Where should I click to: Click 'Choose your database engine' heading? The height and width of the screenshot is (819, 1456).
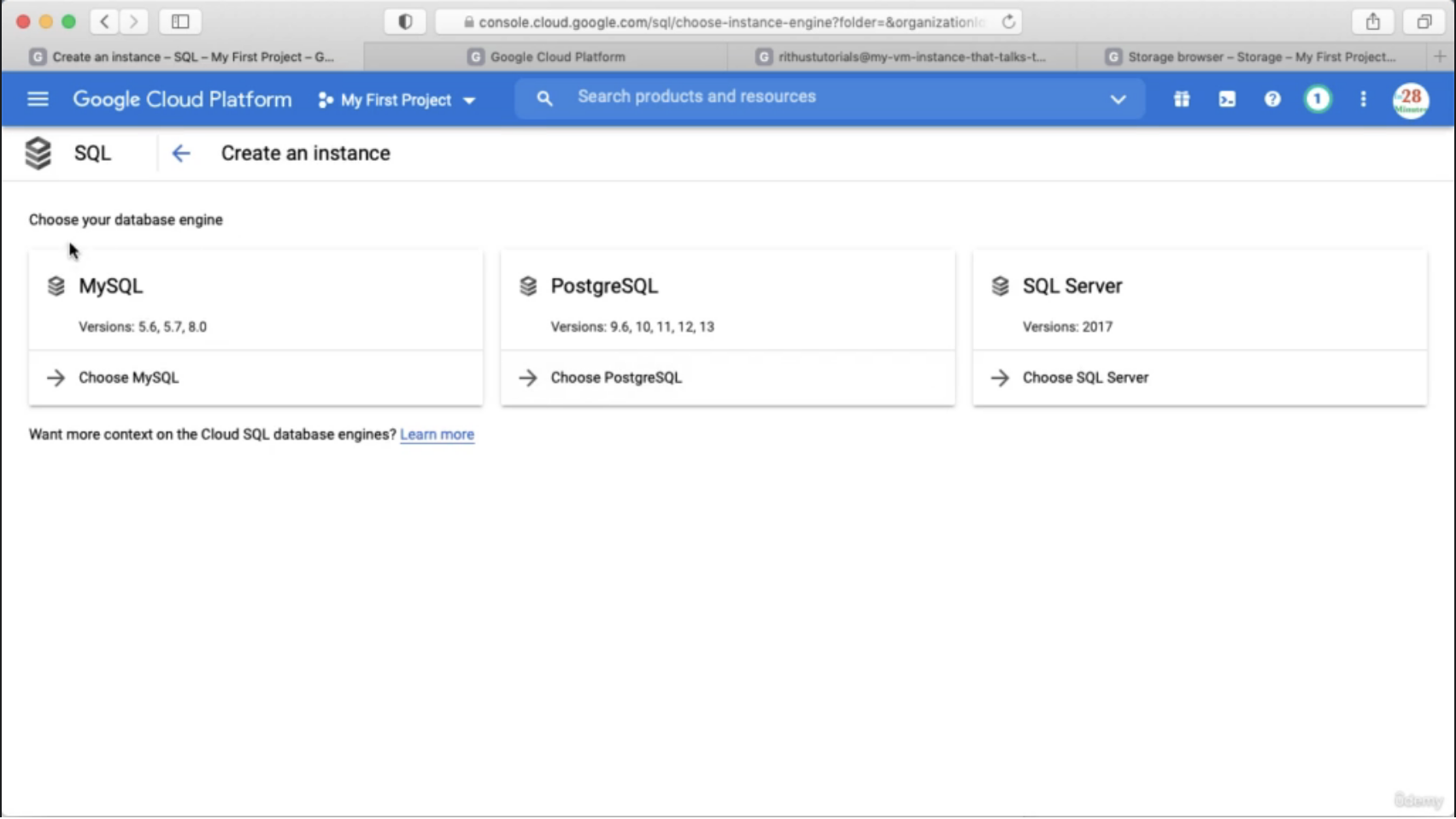pos(126,220)
